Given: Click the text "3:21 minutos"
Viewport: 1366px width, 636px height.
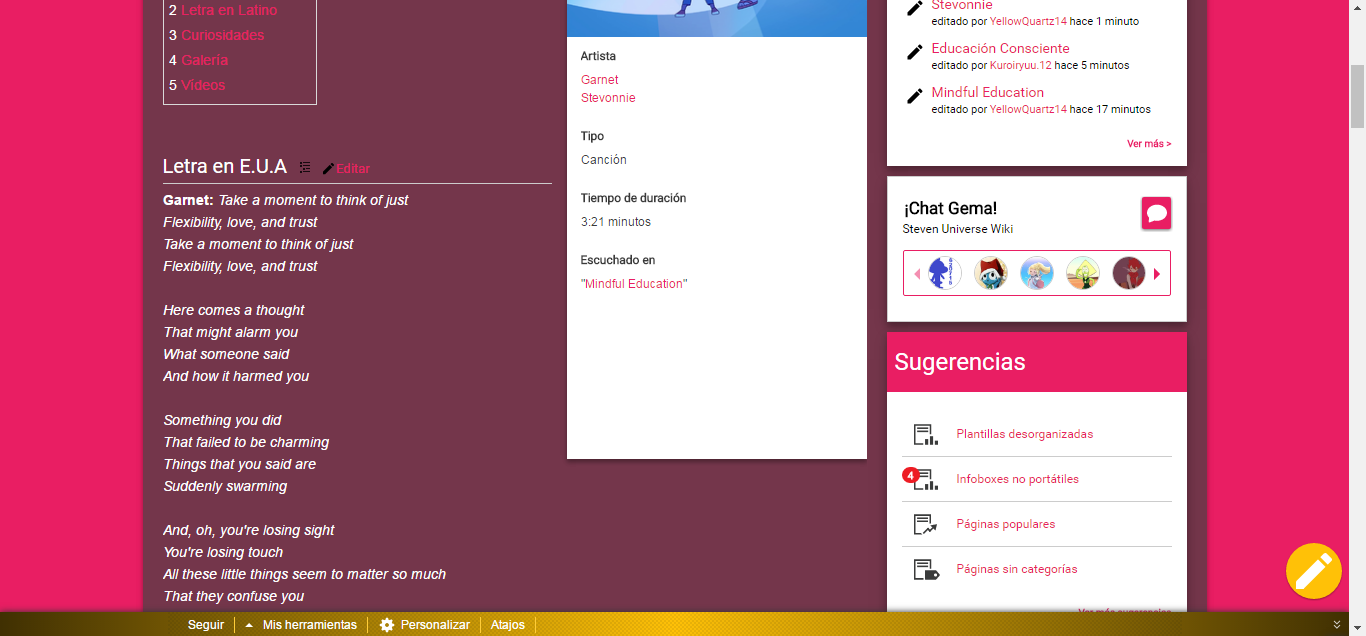Looking at the screenshot, I should 616,222.
